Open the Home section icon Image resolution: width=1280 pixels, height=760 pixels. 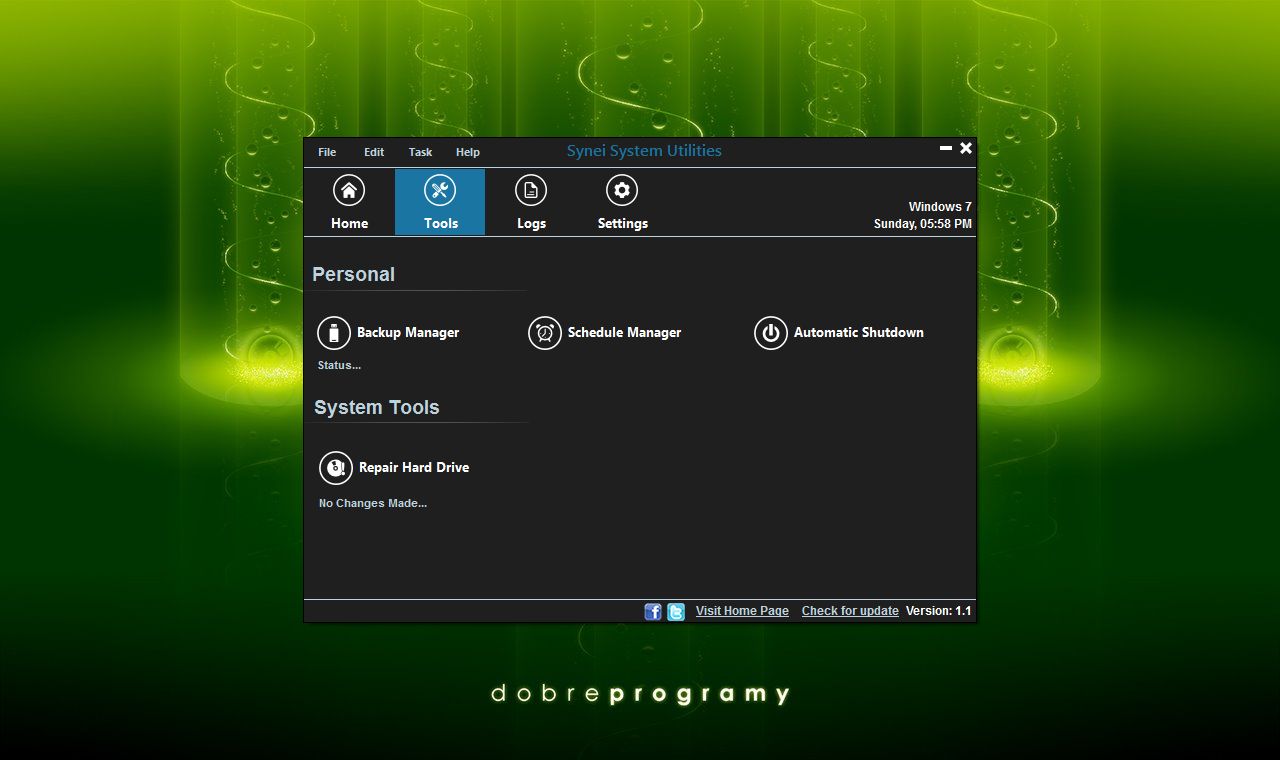[x=349, y=190]
